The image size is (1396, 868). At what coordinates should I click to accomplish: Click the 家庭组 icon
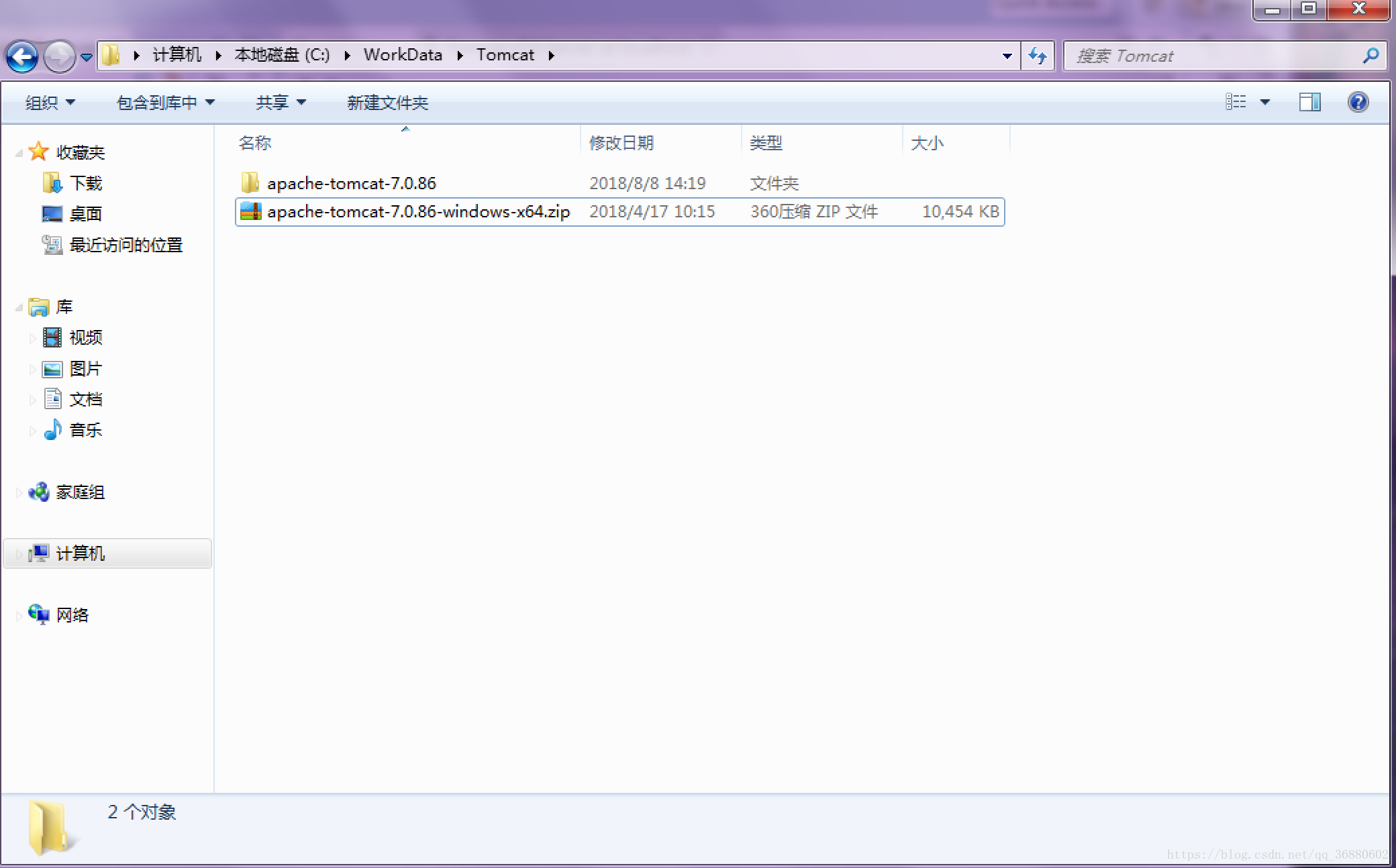(x=39, y=492)
